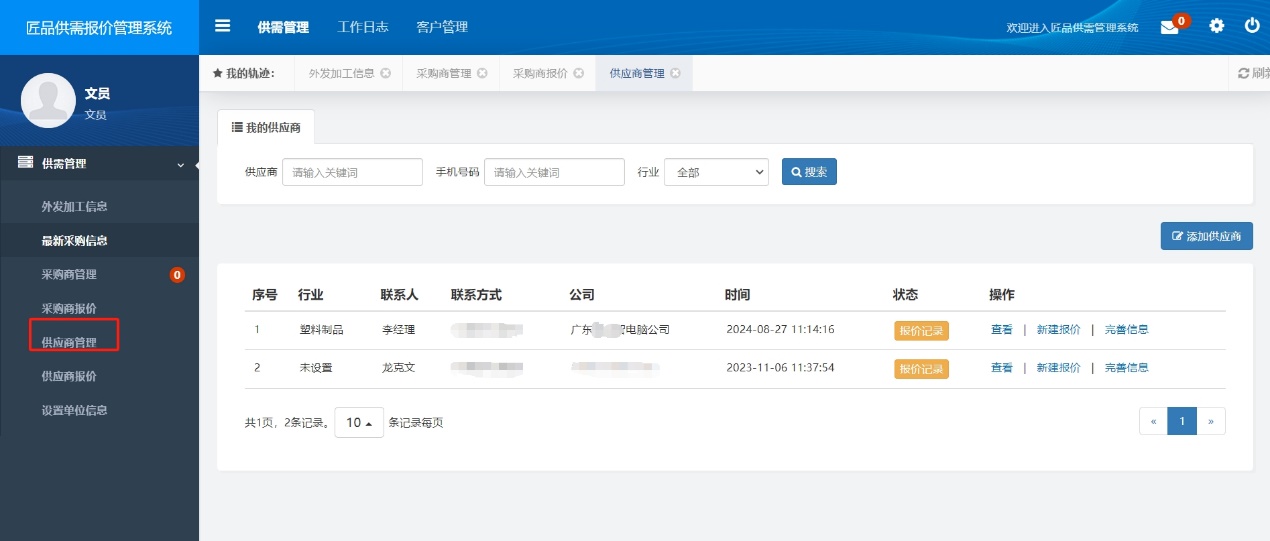Click the 匠品供需报价管理系统 title
Screen dimensions: 1270x541
click(99, 28)
